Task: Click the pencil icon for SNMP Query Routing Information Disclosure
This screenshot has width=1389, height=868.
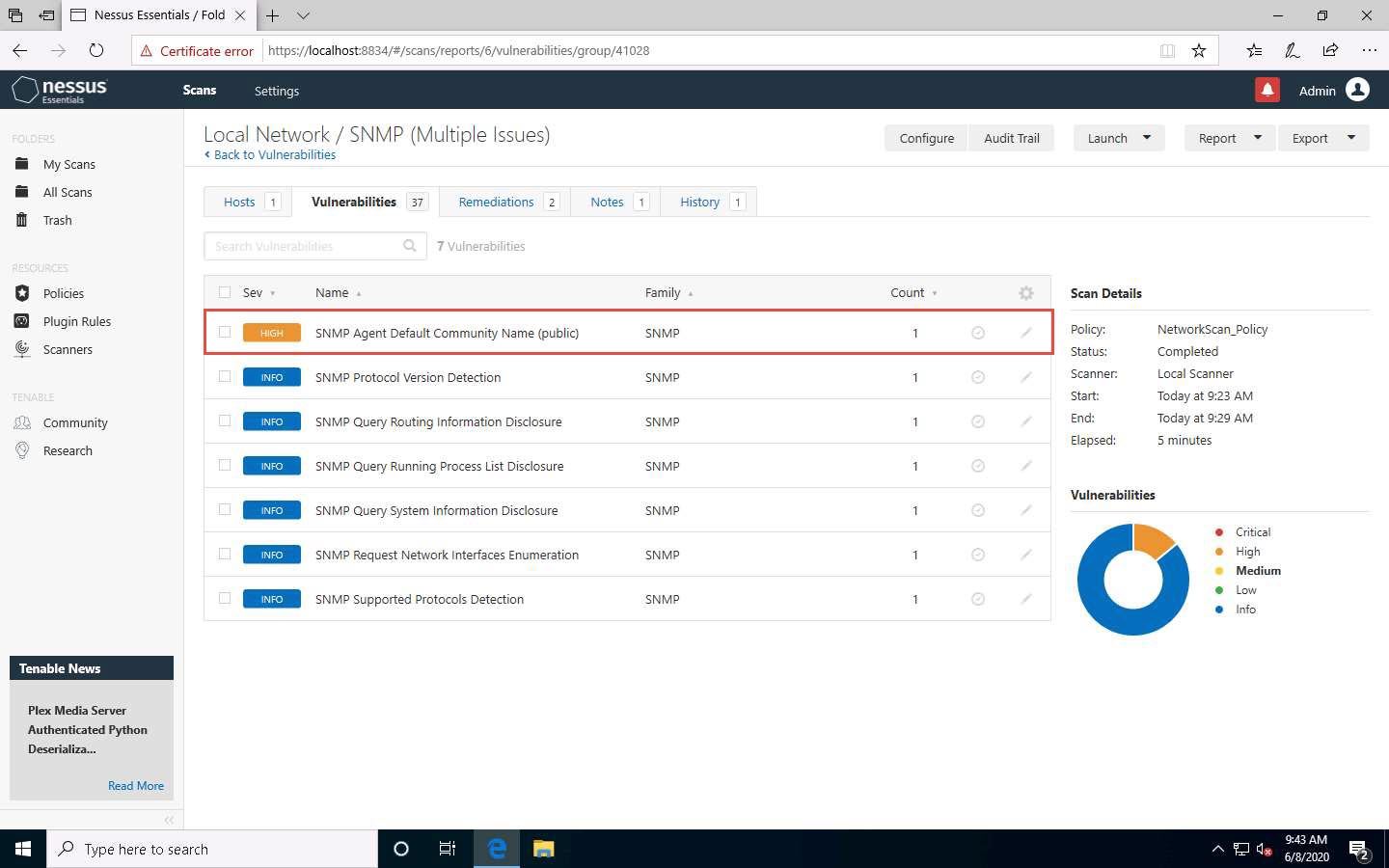Action: coord(1026,421)
